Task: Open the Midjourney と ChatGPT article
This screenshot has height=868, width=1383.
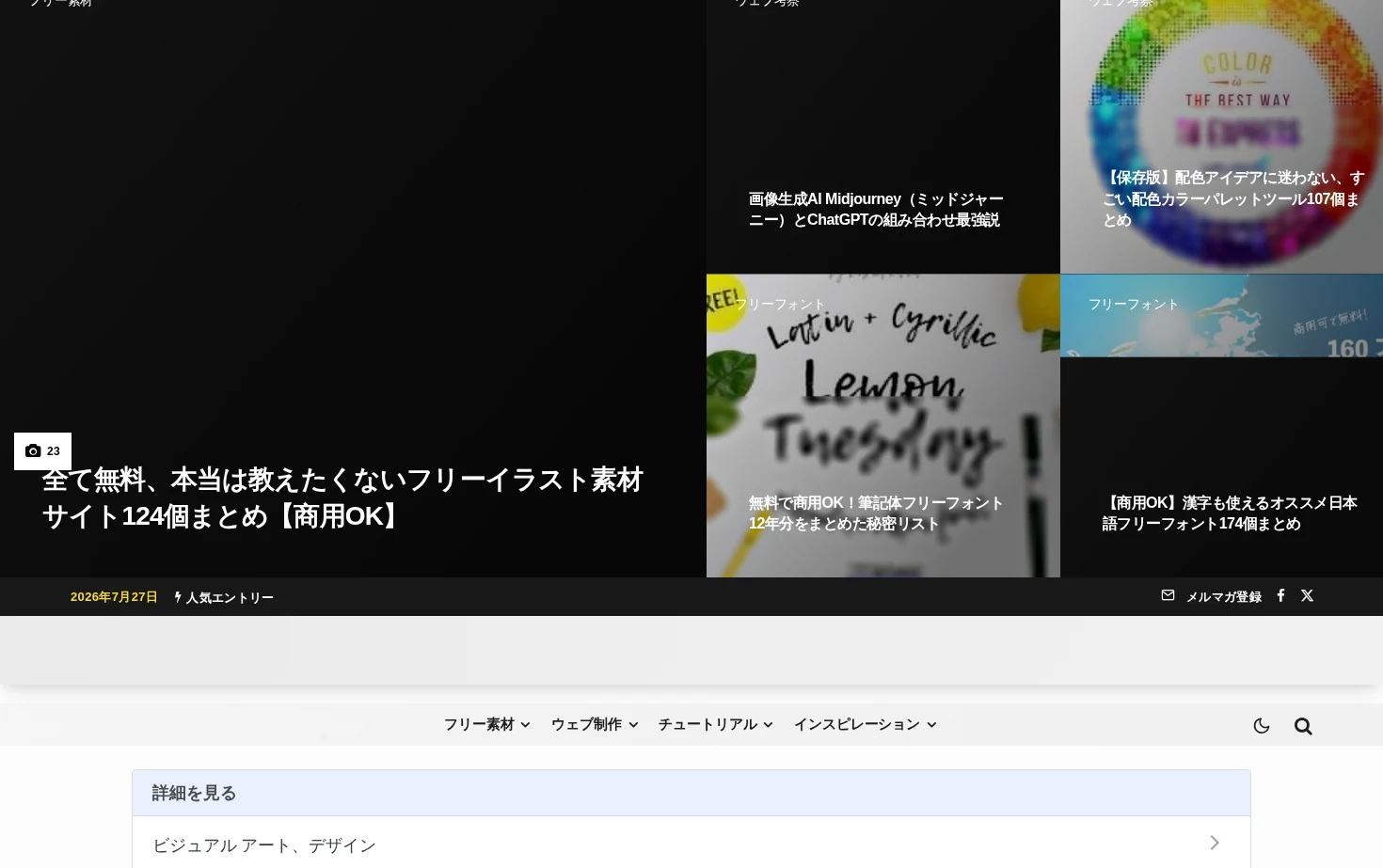Action: [876, 210]
